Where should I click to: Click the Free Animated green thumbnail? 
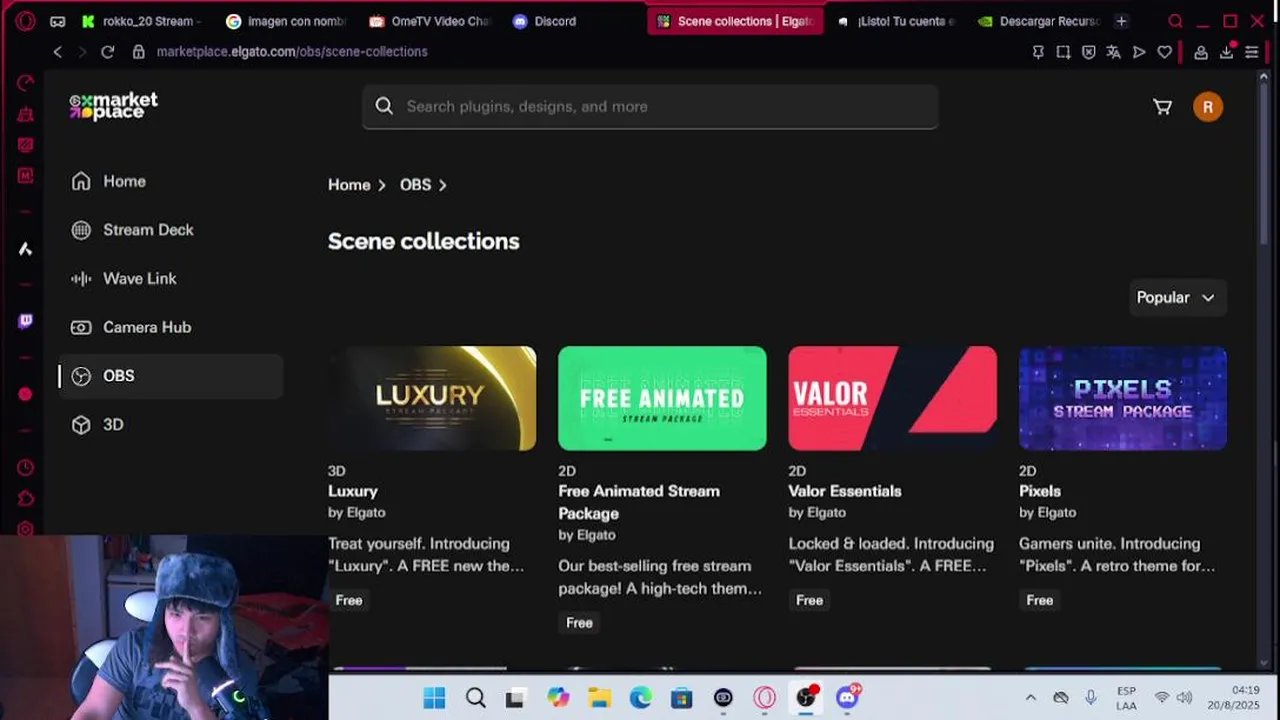(x=662, y=398)
